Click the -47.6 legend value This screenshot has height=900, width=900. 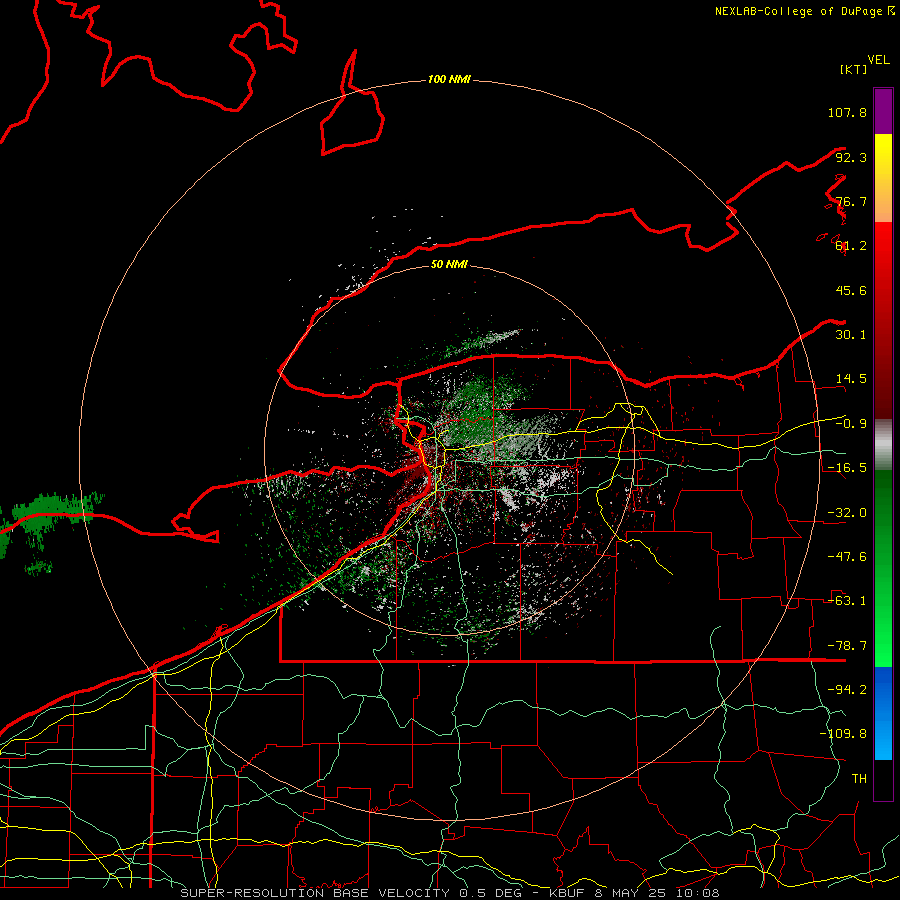tap(847, 557)
